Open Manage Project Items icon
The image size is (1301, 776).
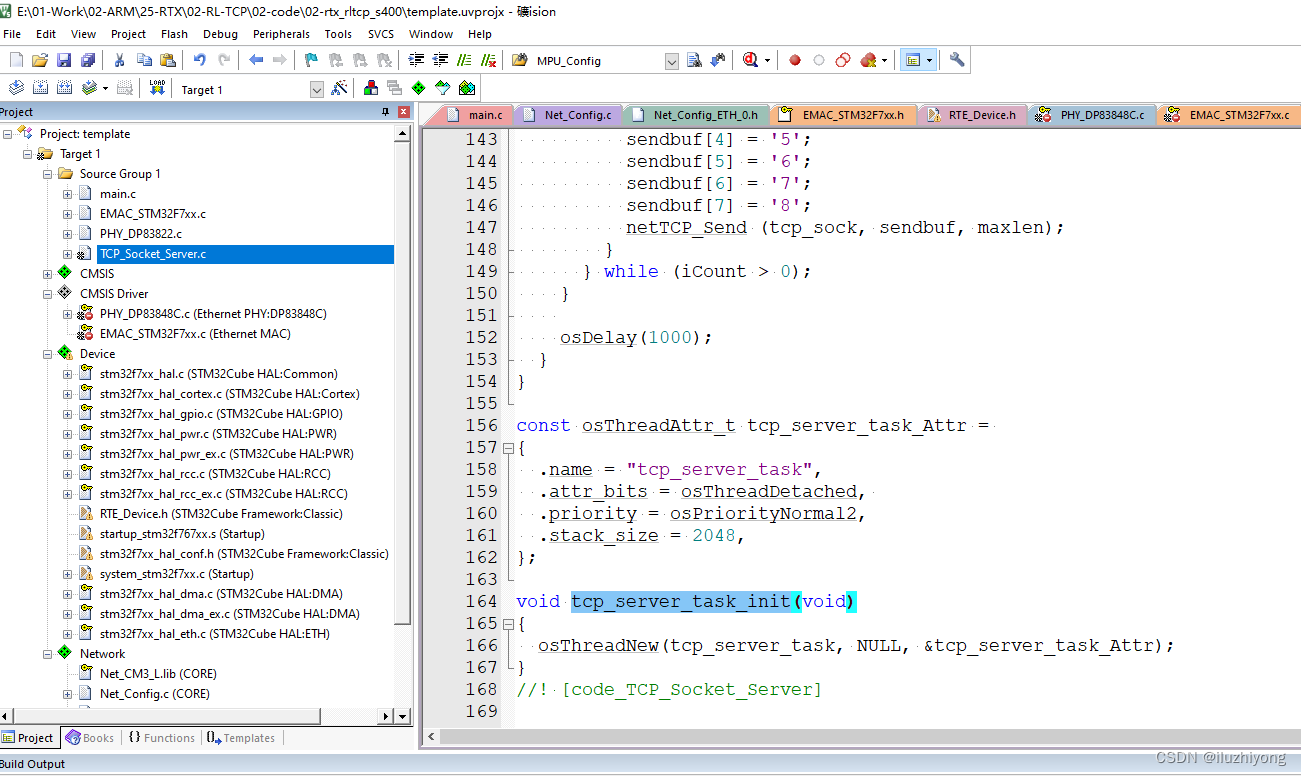pos(371,88)
